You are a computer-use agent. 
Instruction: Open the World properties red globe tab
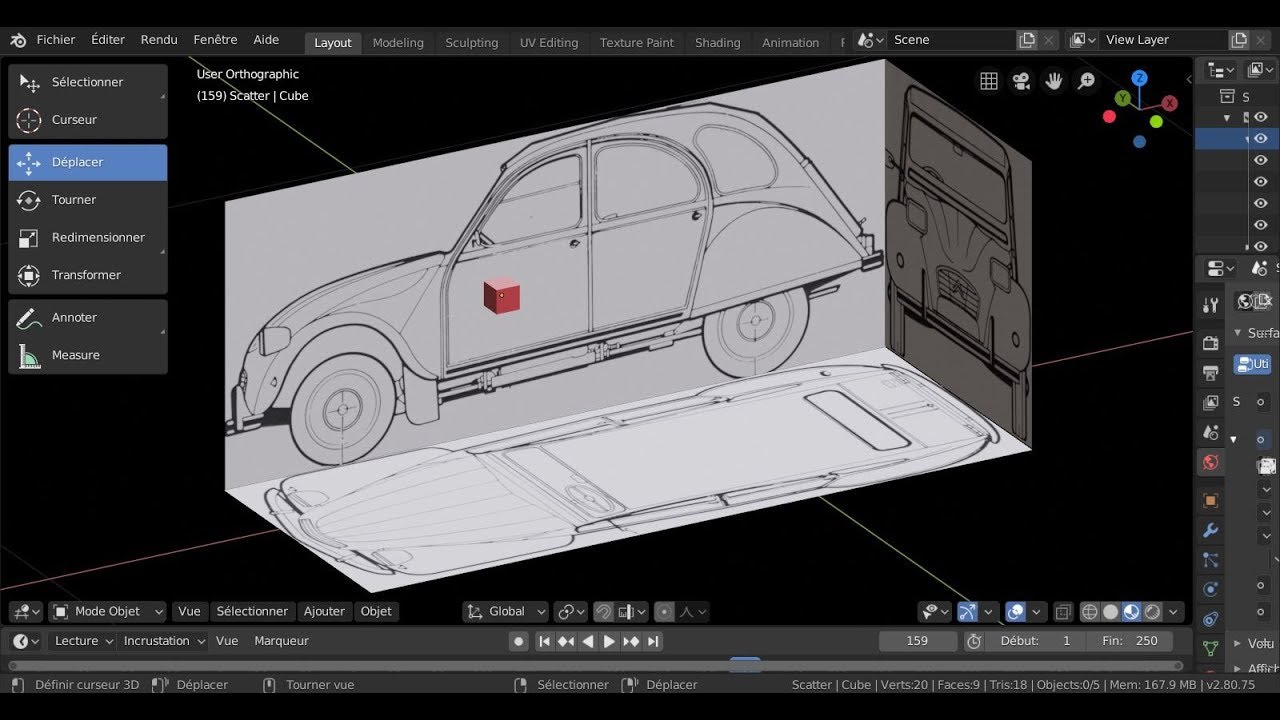tap(1211, 462)
